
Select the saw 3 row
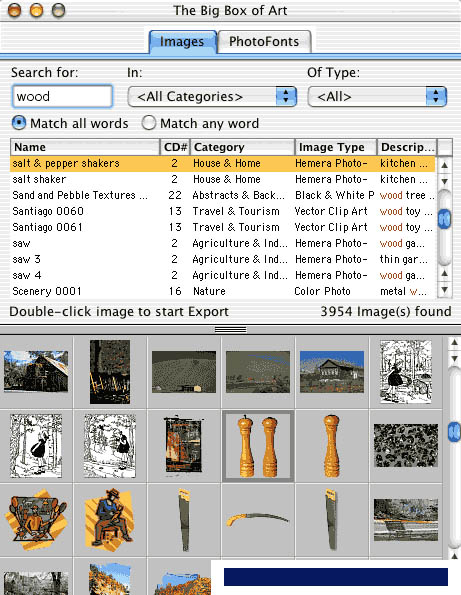(222, 259)
